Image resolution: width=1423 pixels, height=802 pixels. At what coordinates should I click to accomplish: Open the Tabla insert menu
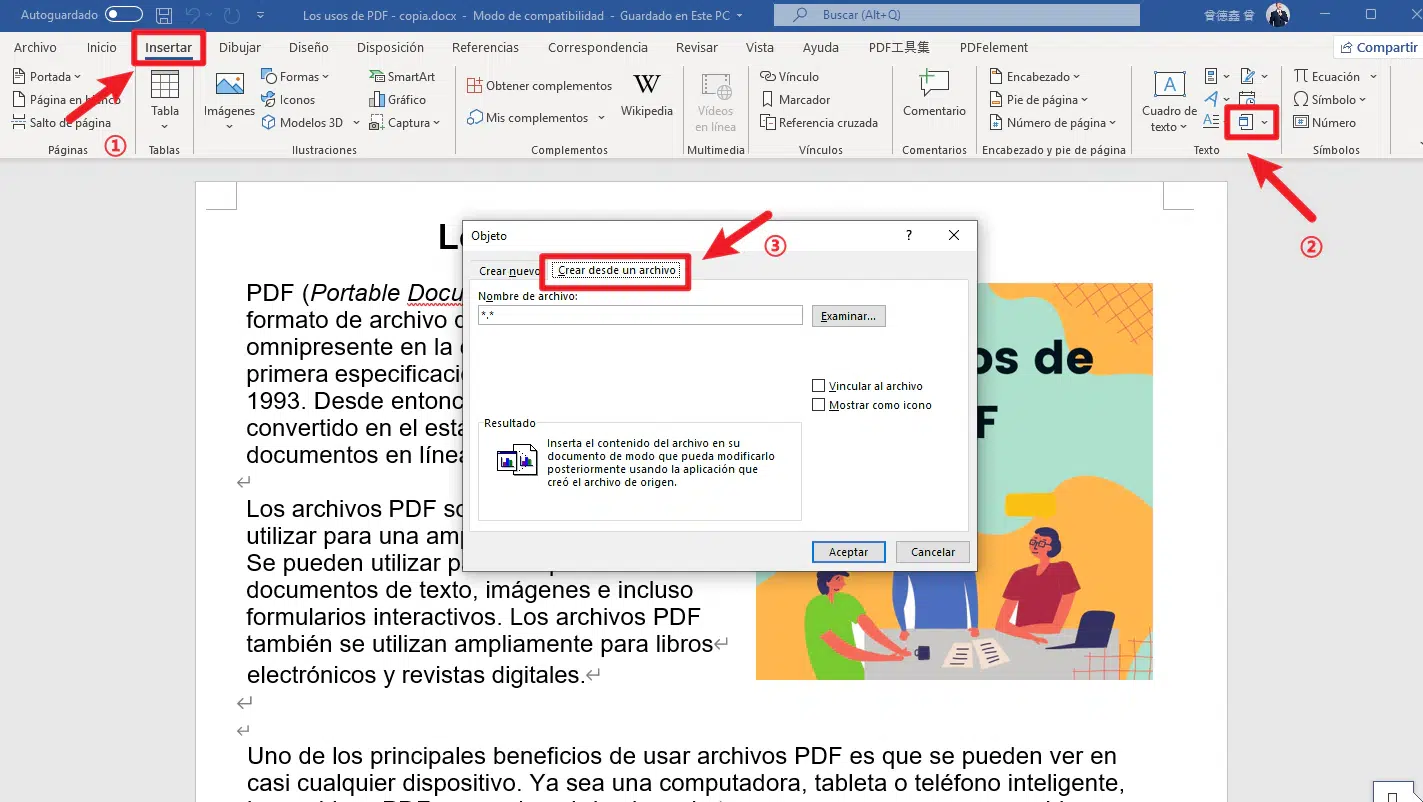click(x=165, y=100)
